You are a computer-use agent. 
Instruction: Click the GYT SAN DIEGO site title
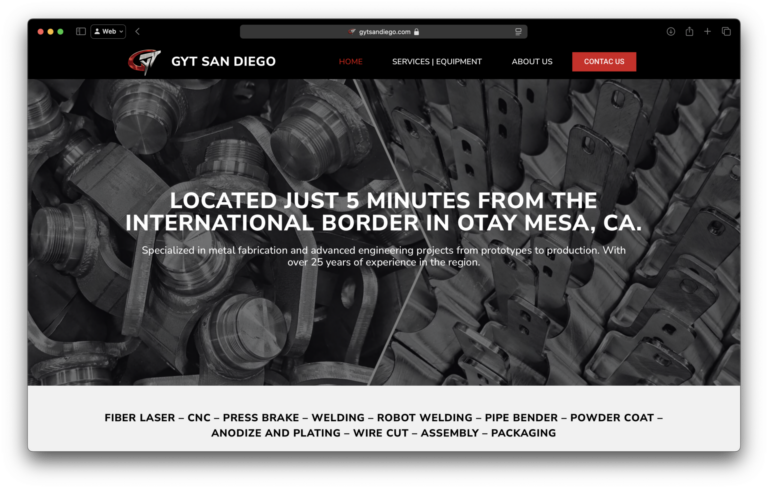tap(223, 62)
